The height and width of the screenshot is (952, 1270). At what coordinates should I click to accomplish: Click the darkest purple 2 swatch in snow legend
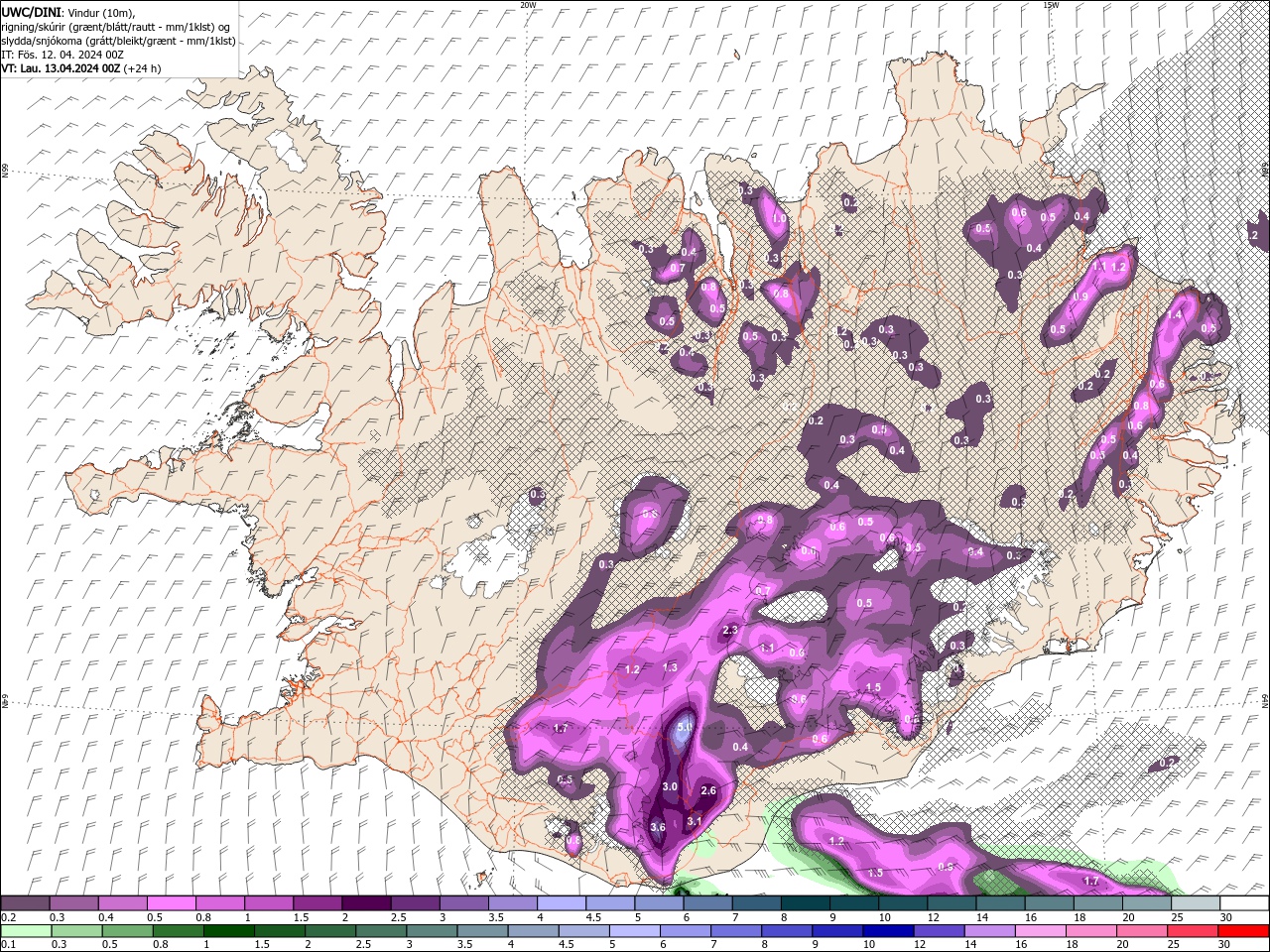click(x=365, y=903)
